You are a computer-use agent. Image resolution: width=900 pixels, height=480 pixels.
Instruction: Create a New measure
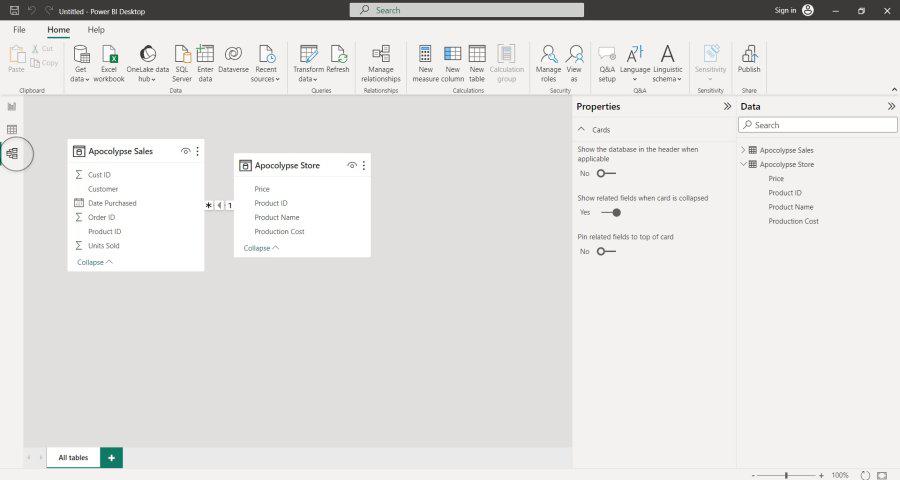[425, 63]
